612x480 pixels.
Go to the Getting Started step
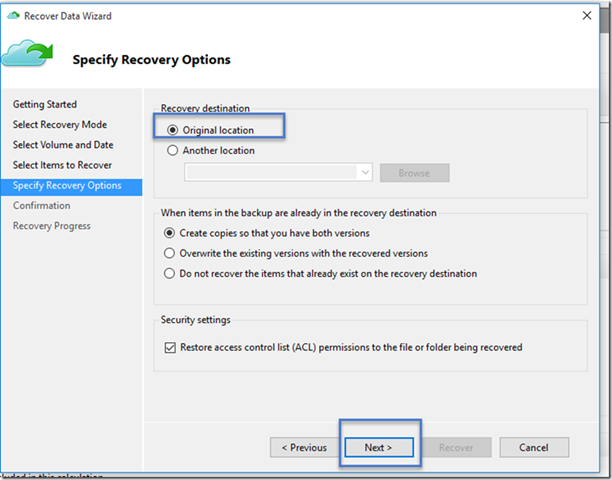(x=45, y=104)
